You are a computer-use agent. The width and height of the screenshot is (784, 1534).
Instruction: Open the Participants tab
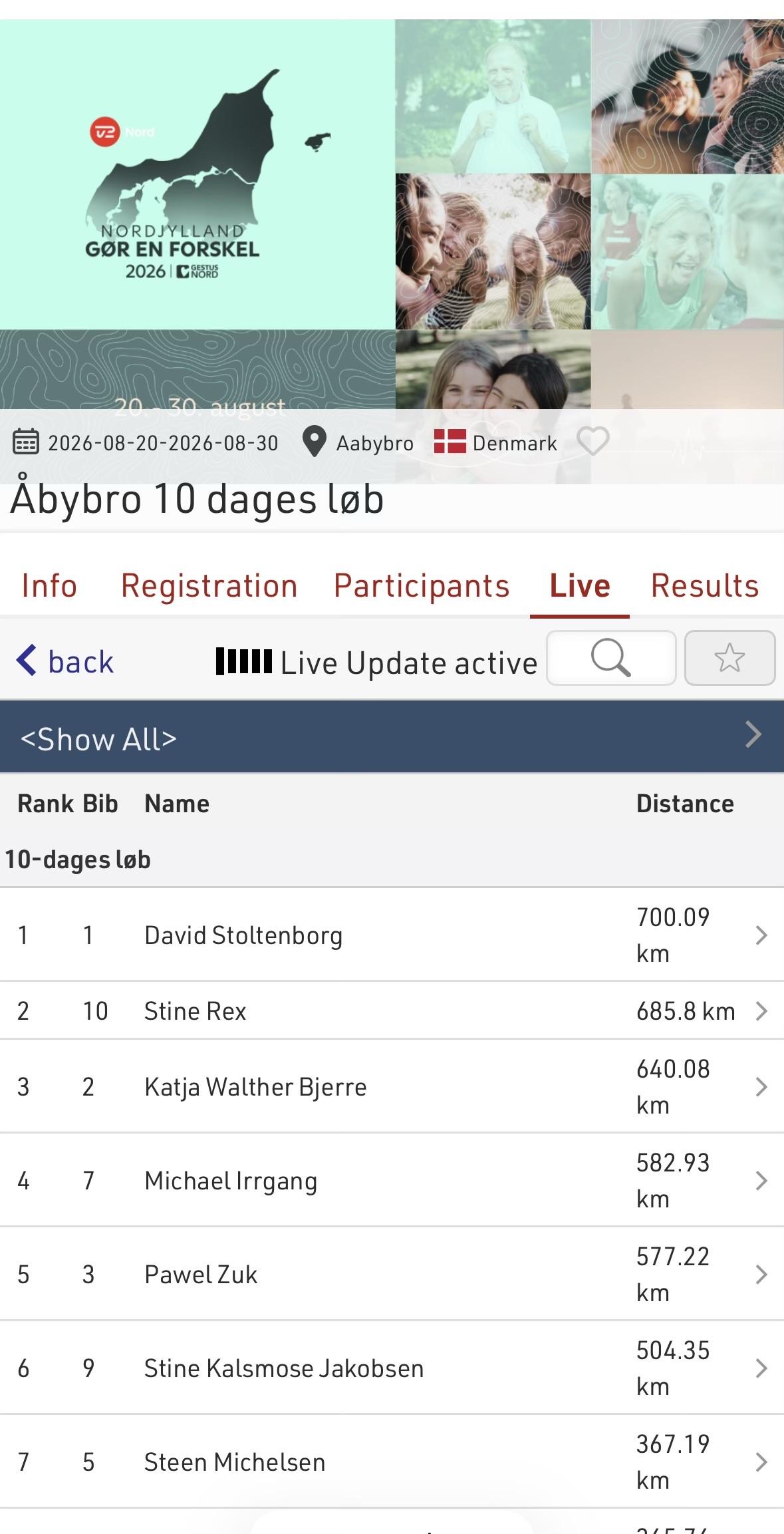[x=422, y=586]
